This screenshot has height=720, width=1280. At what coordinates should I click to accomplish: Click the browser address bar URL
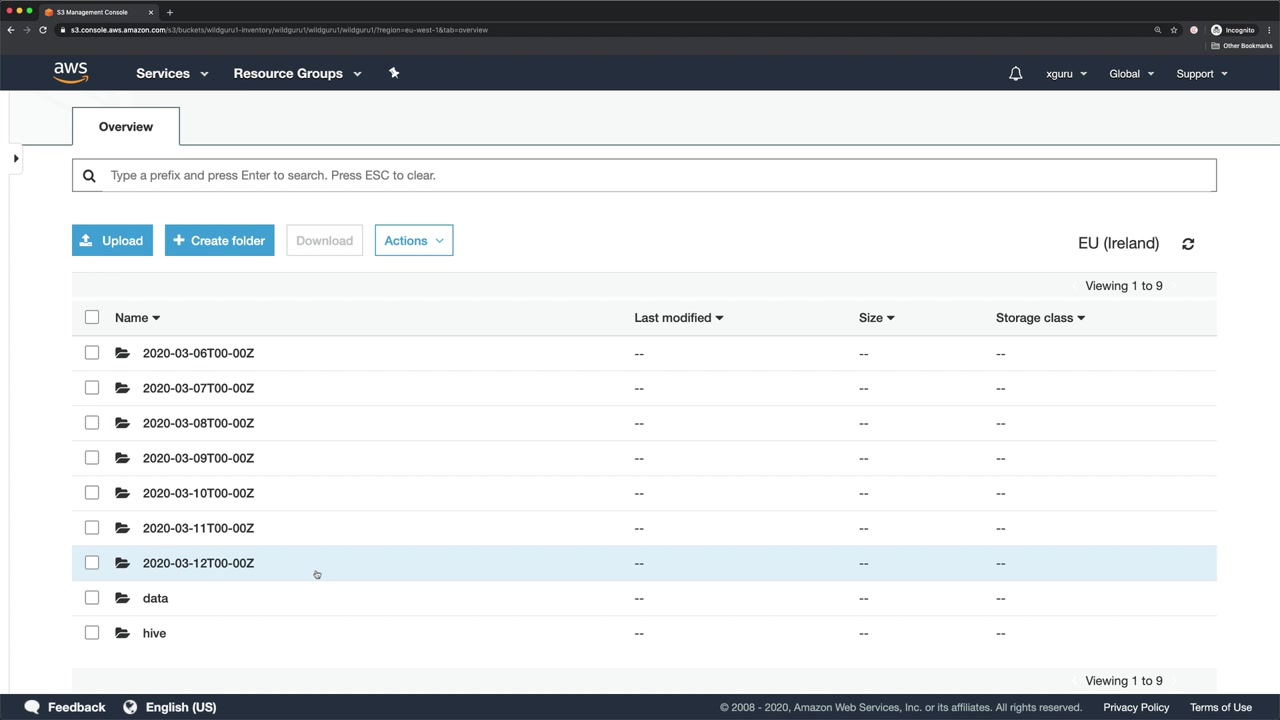(279, 30)
